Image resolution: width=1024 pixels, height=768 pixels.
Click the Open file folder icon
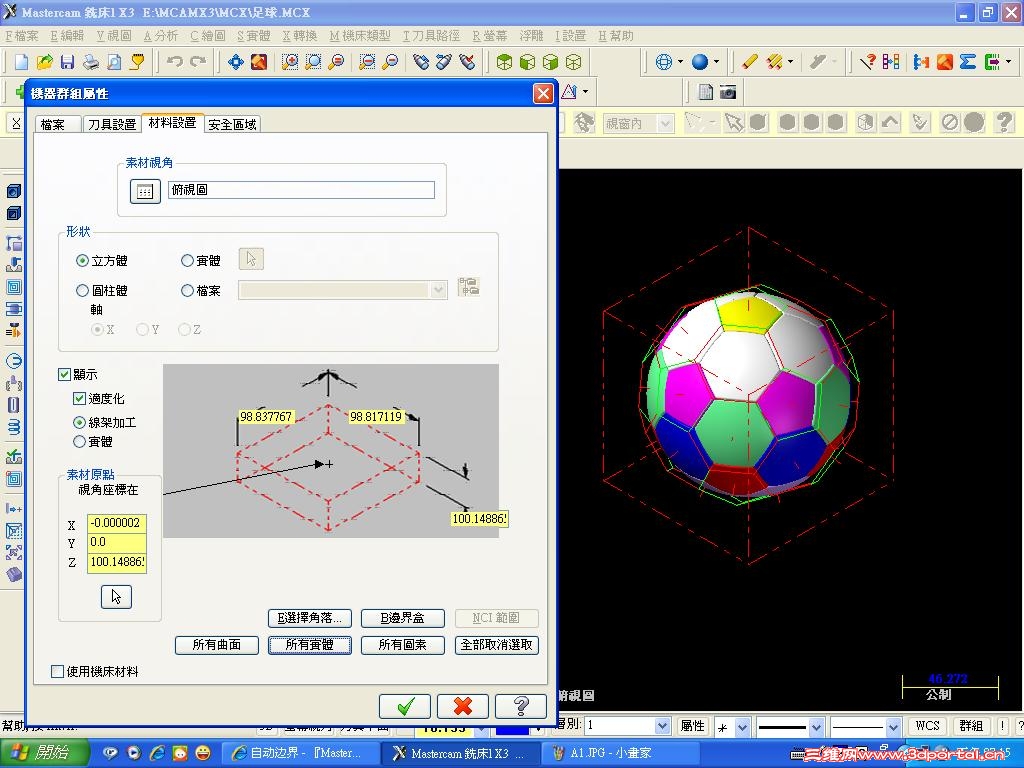click(44, 62)
